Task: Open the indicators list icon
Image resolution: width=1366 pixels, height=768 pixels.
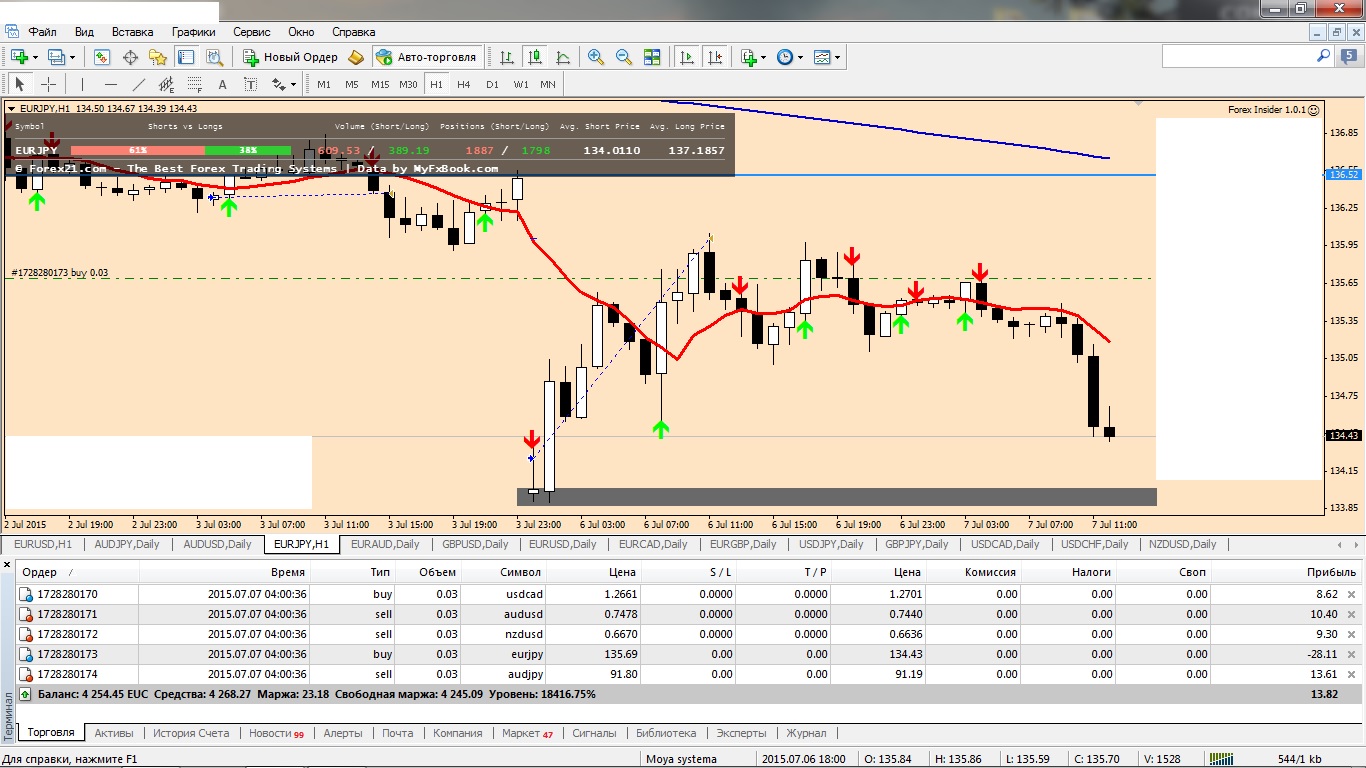Action: 748,57
